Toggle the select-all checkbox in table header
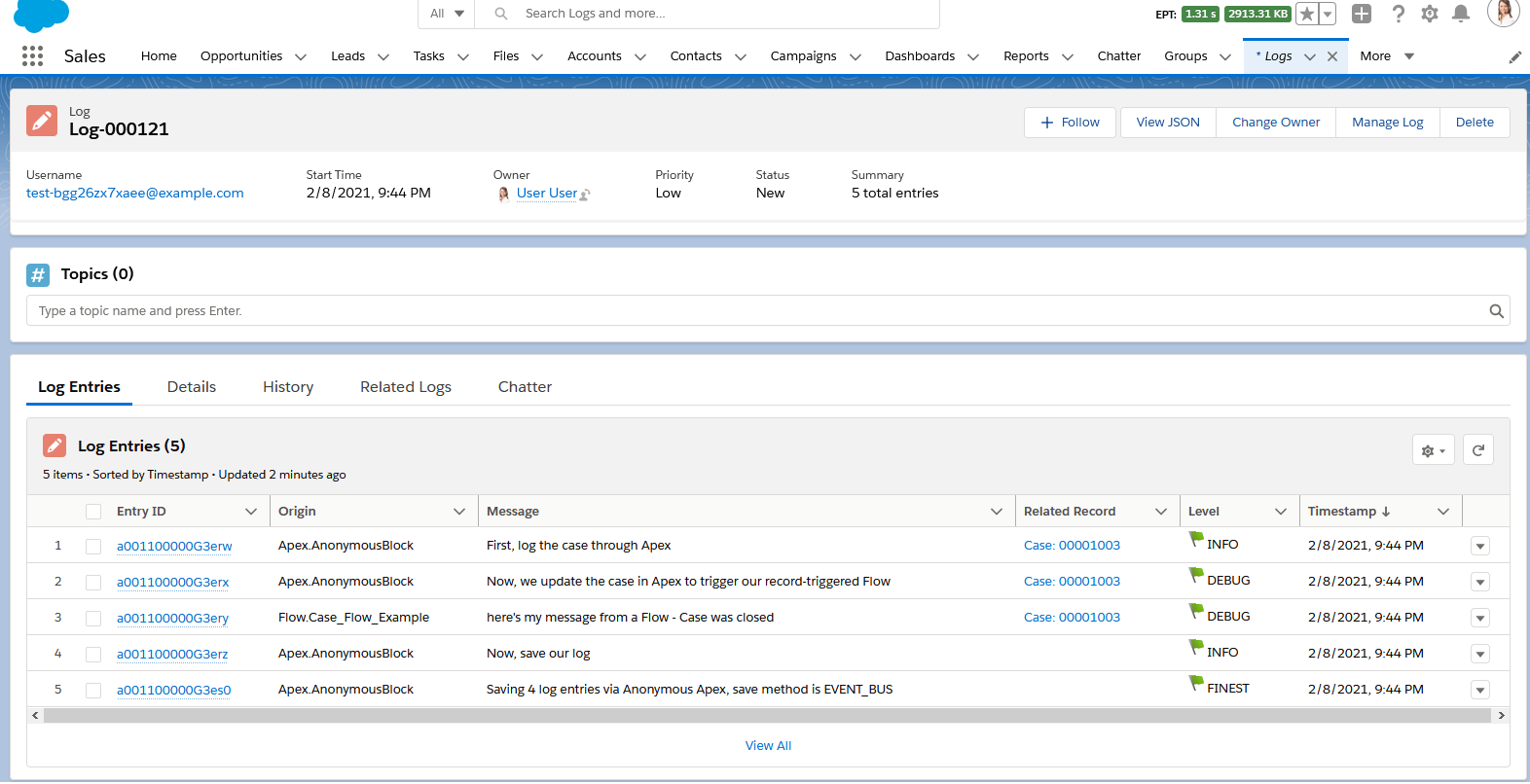Image resolution: width=1530 pixels, height=784 pixels. click(x=93, y=512)
